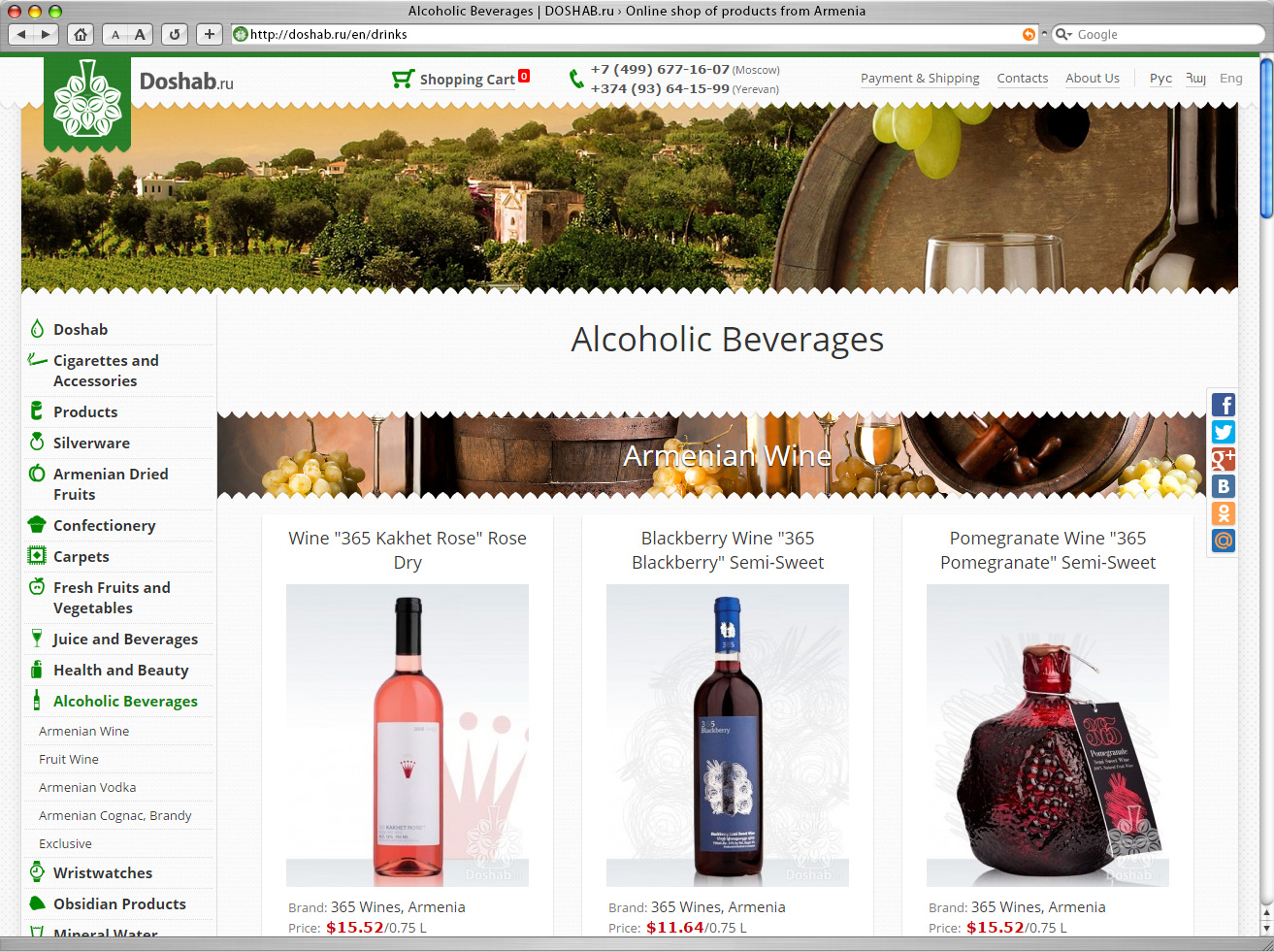Open Payment & Shipping page
Image resolution: width=1274 pixels, height=952 pixels.
coord(920,79)
